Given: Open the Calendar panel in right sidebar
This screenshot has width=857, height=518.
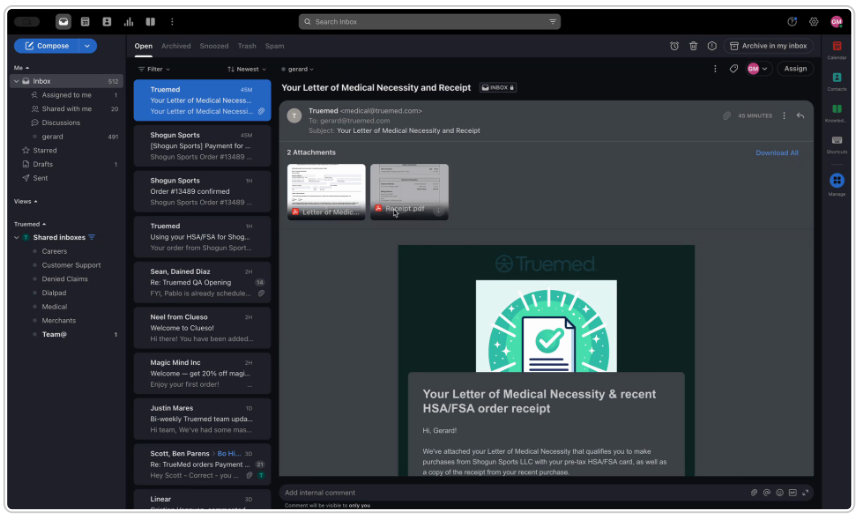Looking at the screenshot, I should click(837, 49).
